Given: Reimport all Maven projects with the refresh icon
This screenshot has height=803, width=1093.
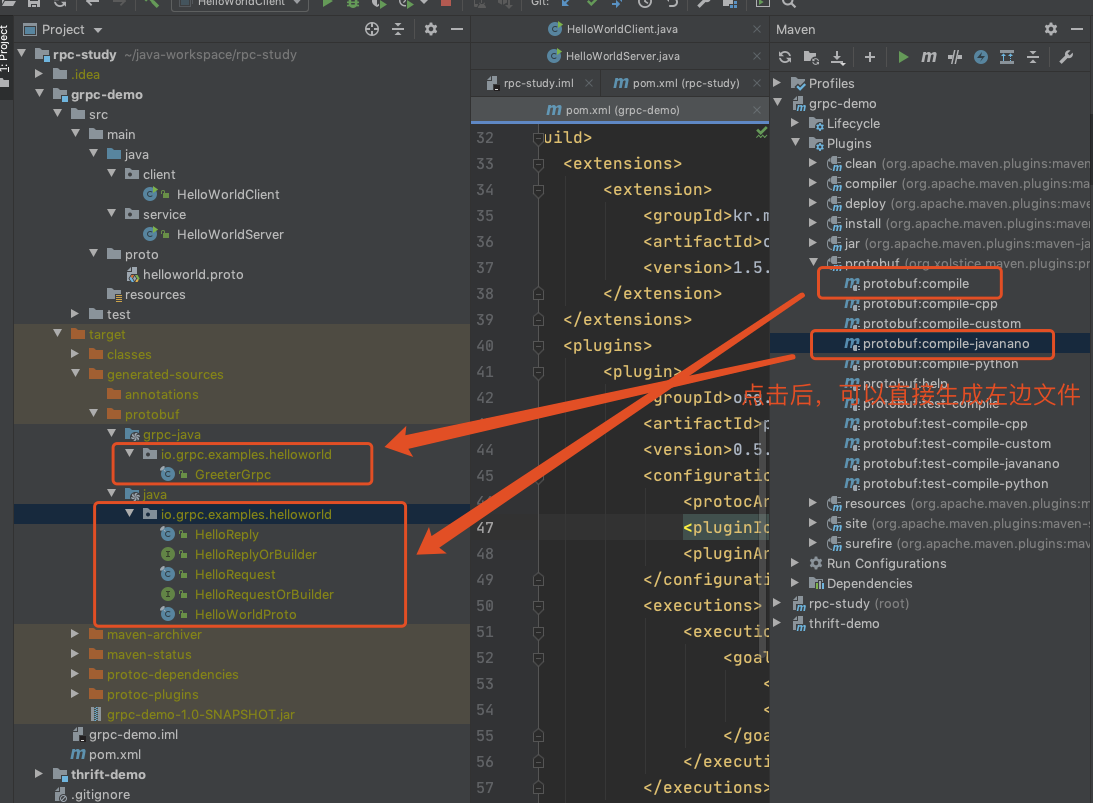Looking at the screenshot, I should 785,57.
